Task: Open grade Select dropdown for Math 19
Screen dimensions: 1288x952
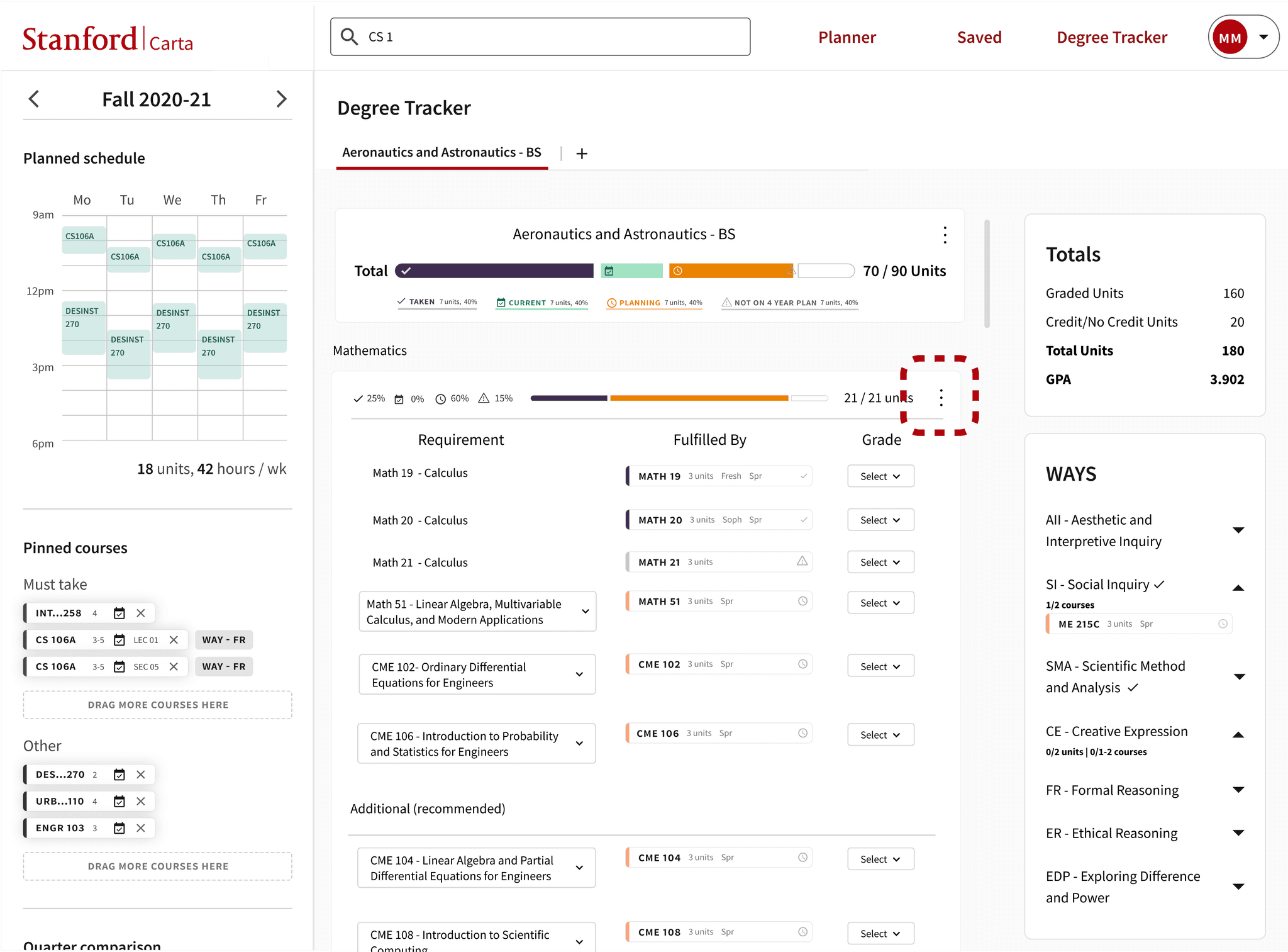Action: [x=880, y=476]
